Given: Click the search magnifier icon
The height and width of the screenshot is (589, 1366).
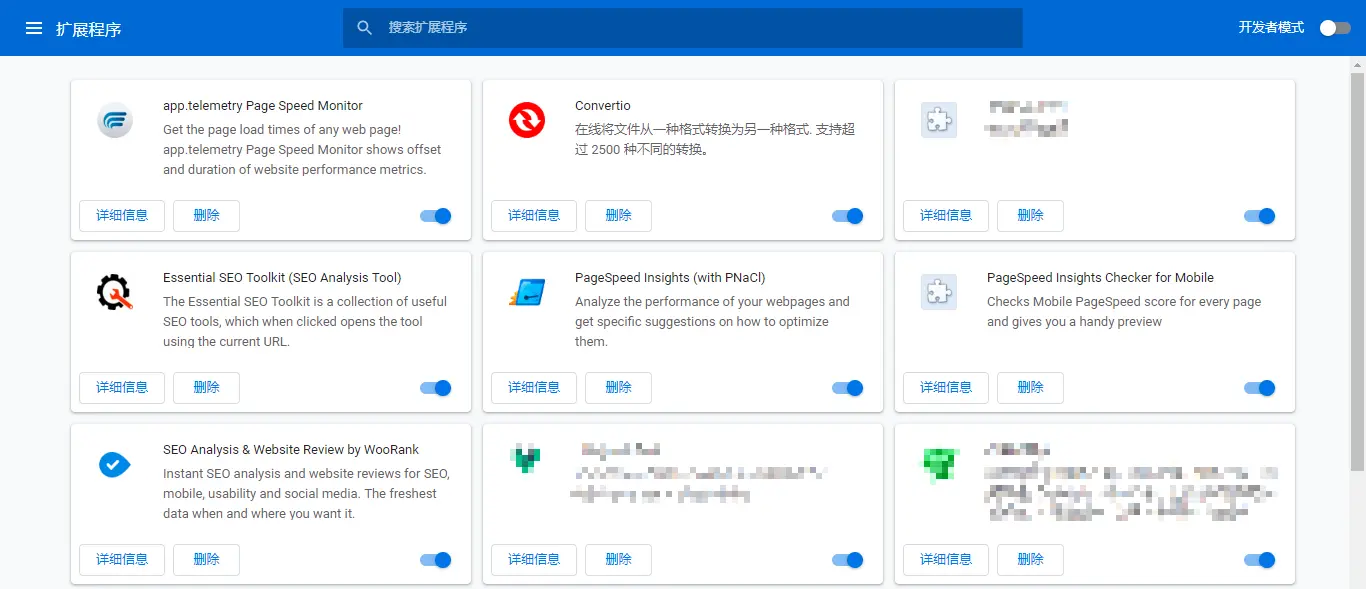Looking at the screenshot, I should (365, 28).
